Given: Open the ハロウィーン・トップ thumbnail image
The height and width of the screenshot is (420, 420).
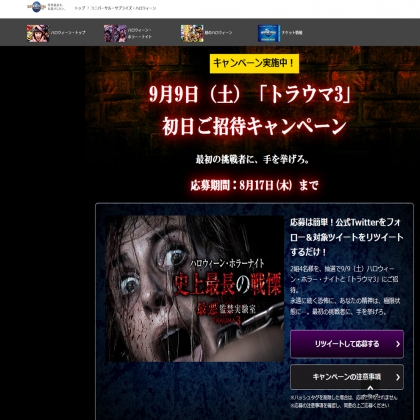Looking at the screenshot, I should coord(38,33).
